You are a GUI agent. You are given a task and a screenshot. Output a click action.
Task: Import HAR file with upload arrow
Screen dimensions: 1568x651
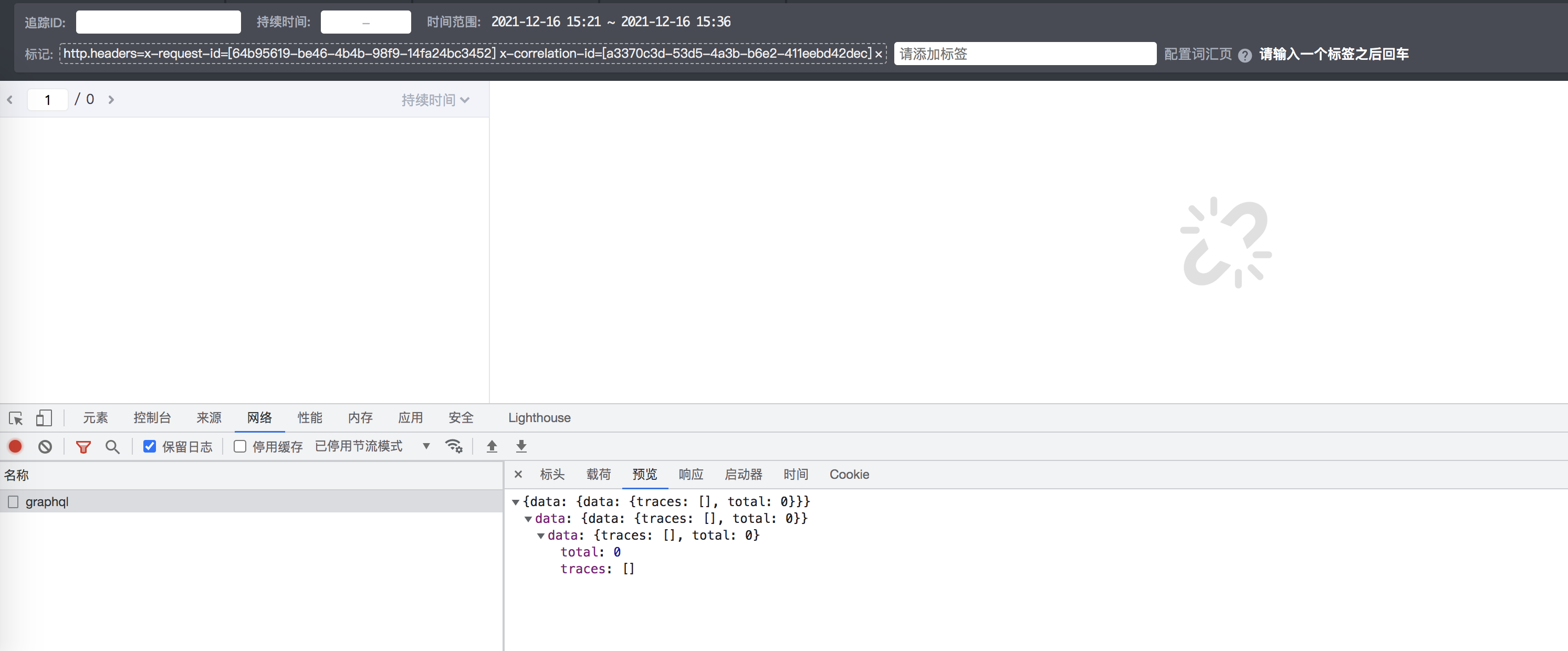point(492,447)
